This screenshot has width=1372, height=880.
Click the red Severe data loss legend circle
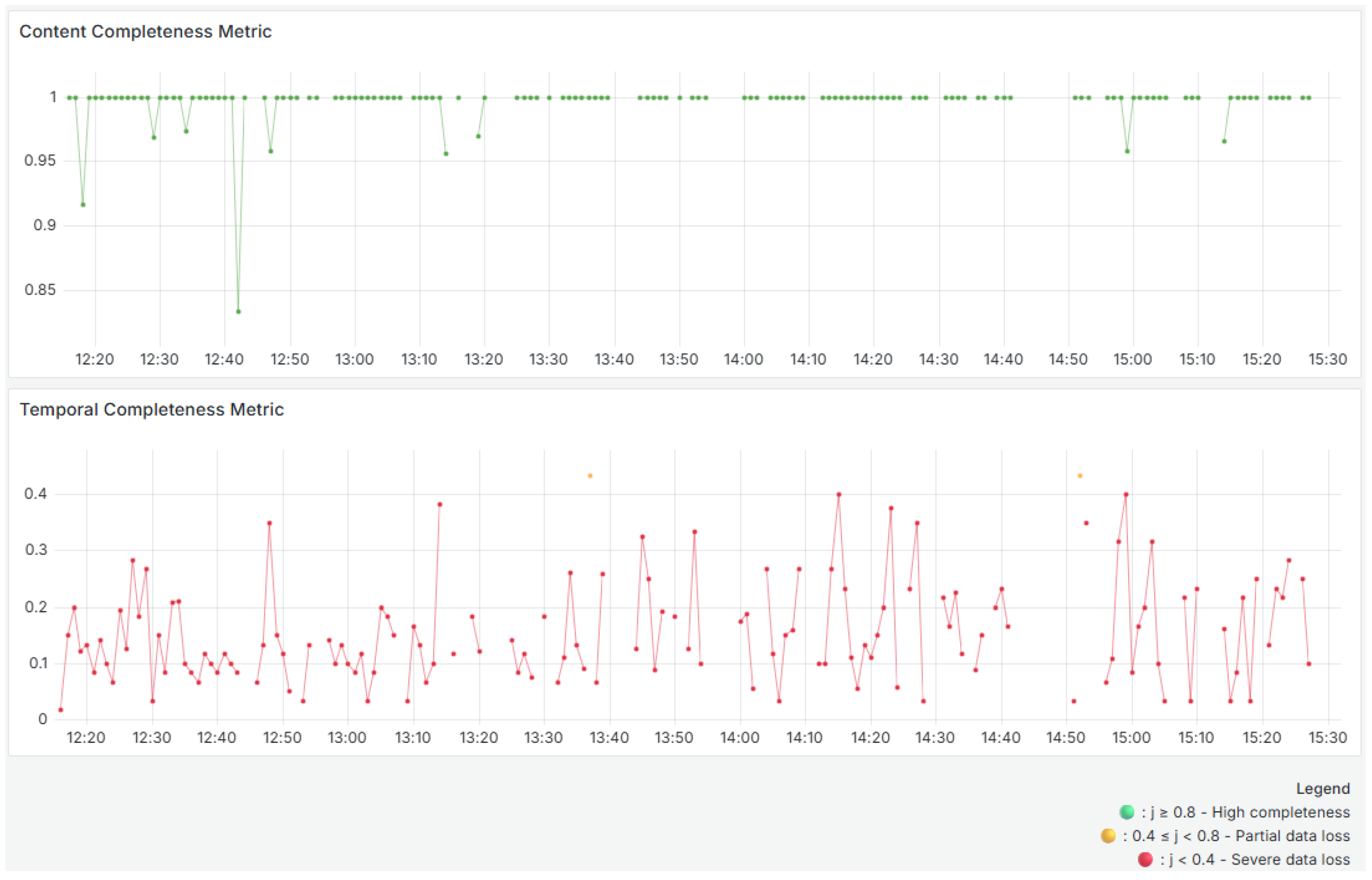1145,860
